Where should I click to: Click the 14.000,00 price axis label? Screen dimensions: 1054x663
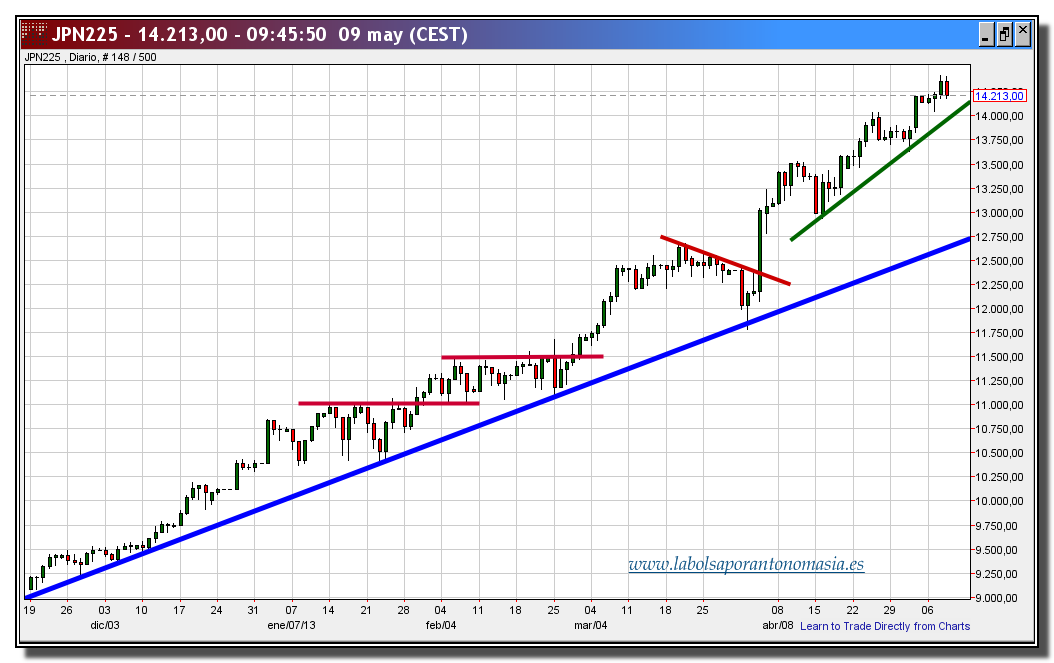[x=999, y=116]
